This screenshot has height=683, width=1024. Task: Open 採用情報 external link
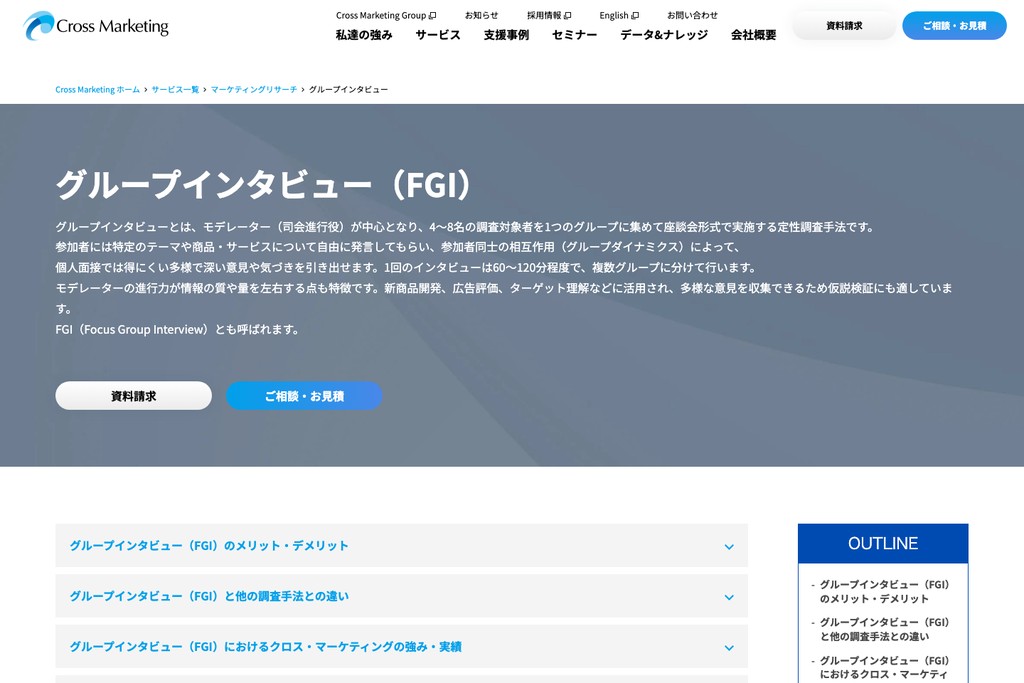(549, 15)
